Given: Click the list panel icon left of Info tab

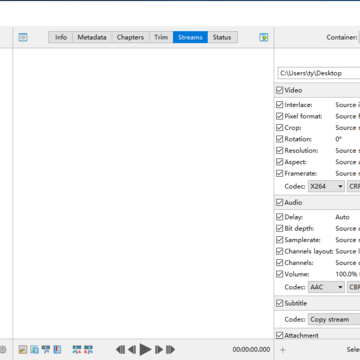Looking at the screenshot, I should point(23,37).
